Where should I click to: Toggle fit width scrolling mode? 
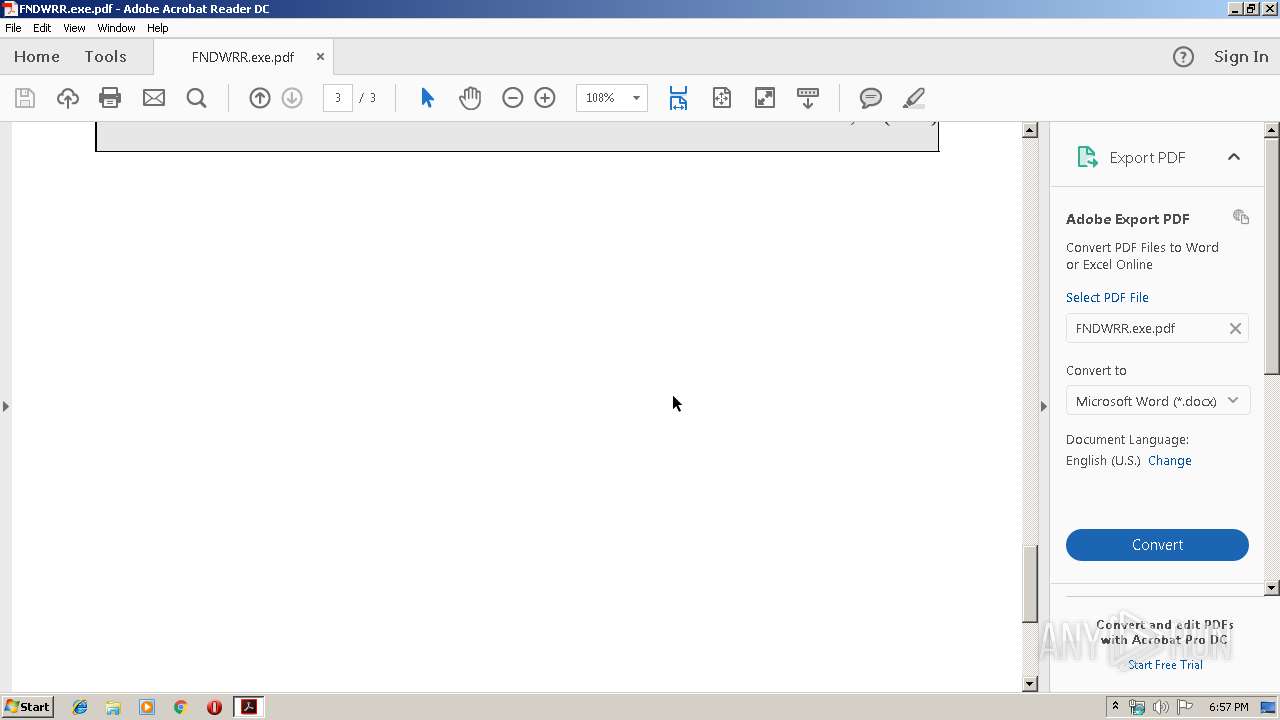(678, 98)
